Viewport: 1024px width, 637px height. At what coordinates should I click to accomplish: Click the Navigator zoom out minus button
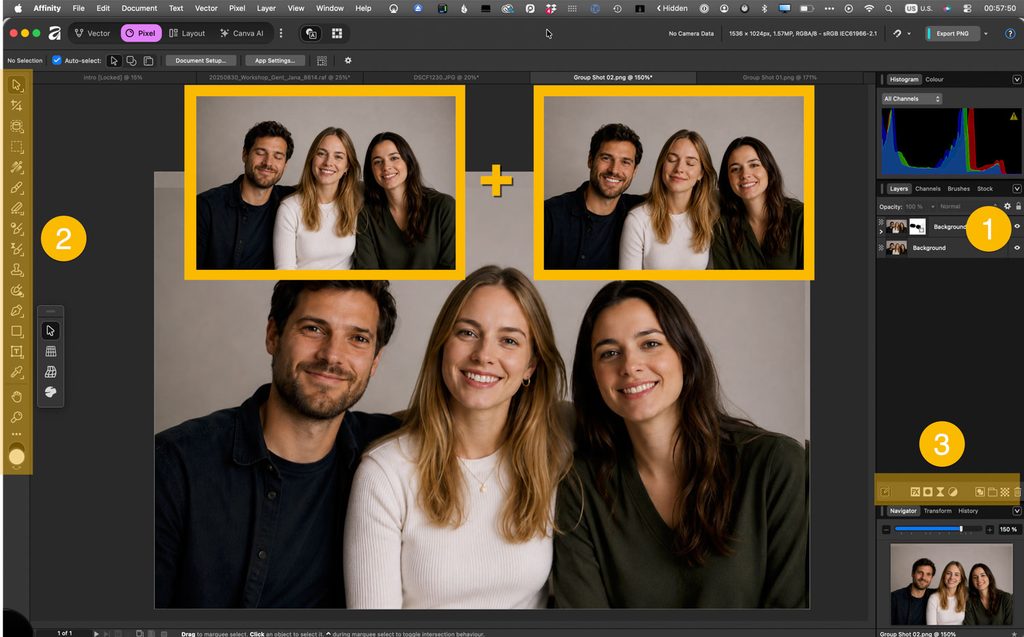coord(886,529)
